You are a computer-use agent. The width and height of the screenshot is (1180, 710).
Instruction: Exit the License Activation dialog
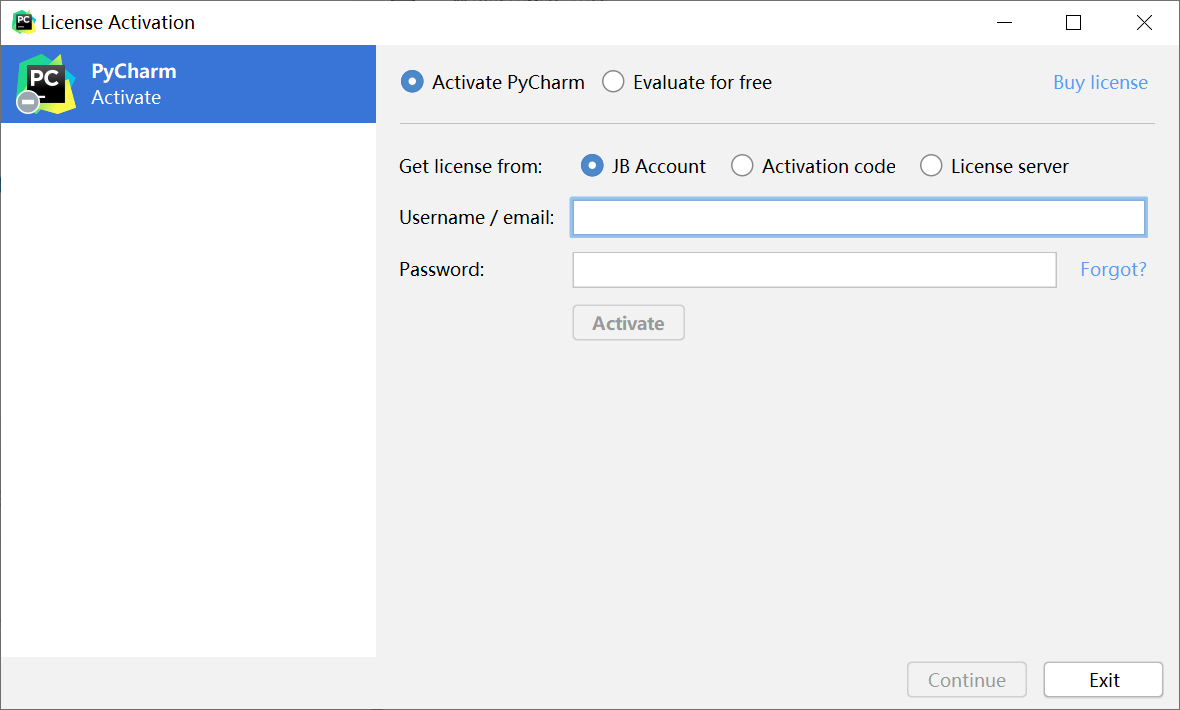[1103, 680]
